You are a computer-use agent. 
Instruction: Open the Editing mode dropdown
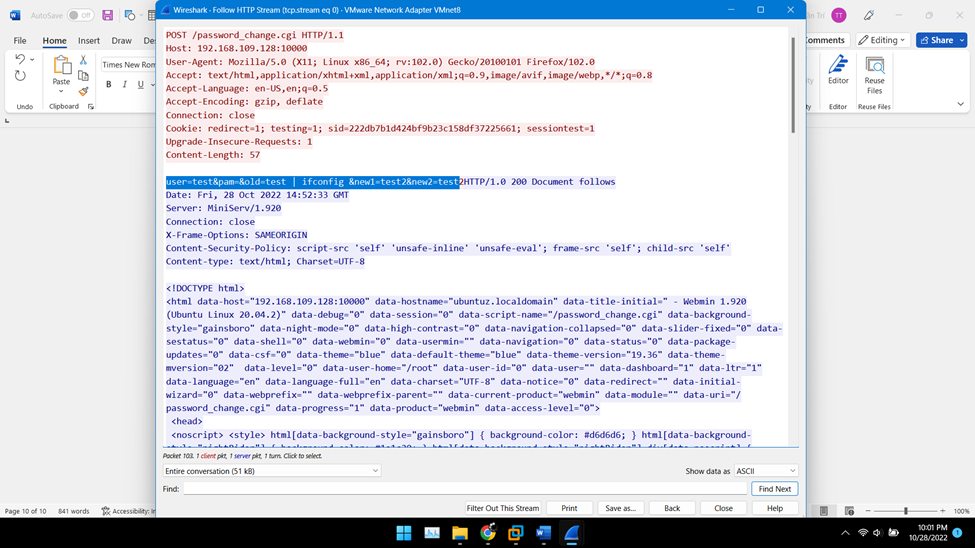coord(882,40)
